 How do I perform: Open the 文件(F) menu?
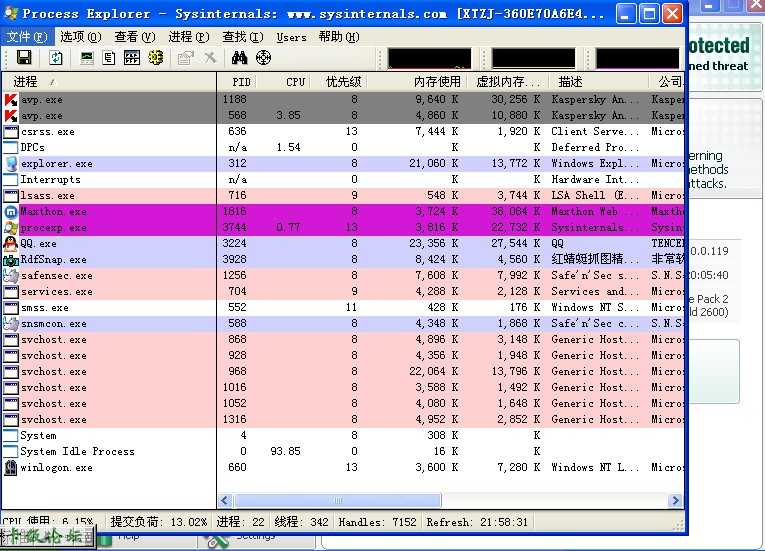pyautogui.click(x=27, y=37)
